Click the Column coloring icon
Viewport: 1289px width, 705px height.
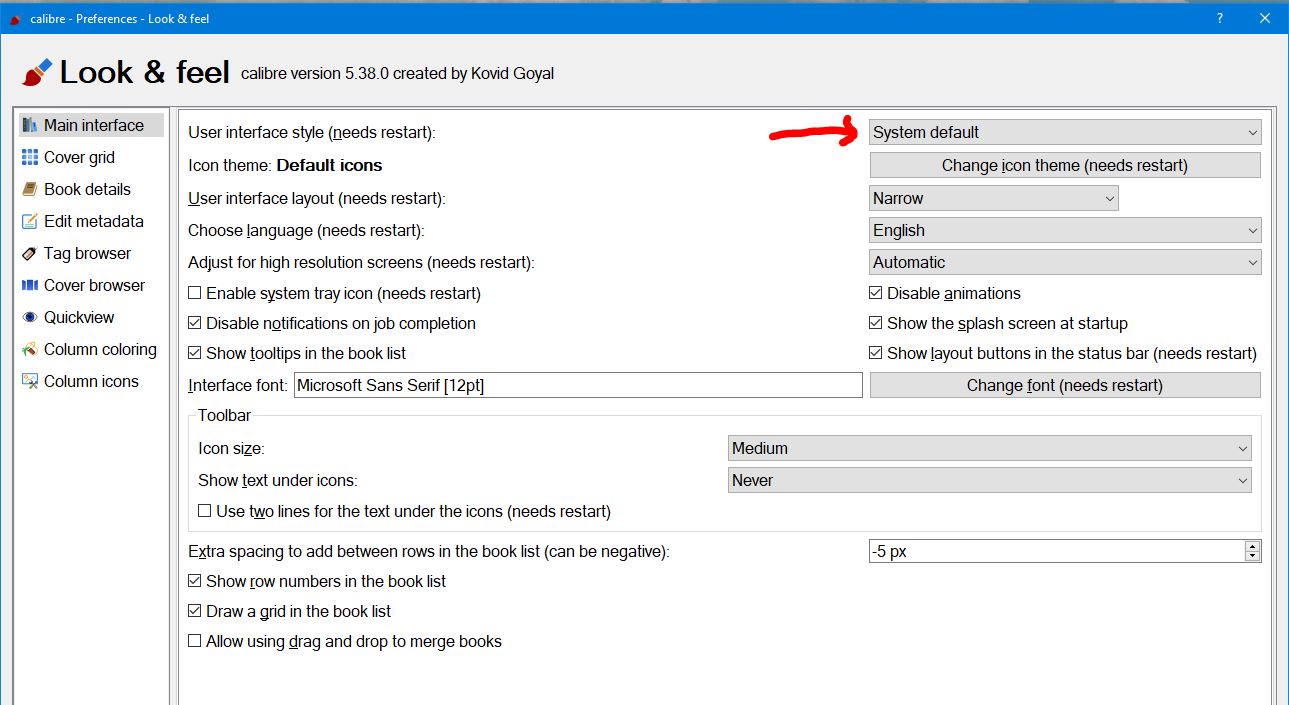point(30,349)
